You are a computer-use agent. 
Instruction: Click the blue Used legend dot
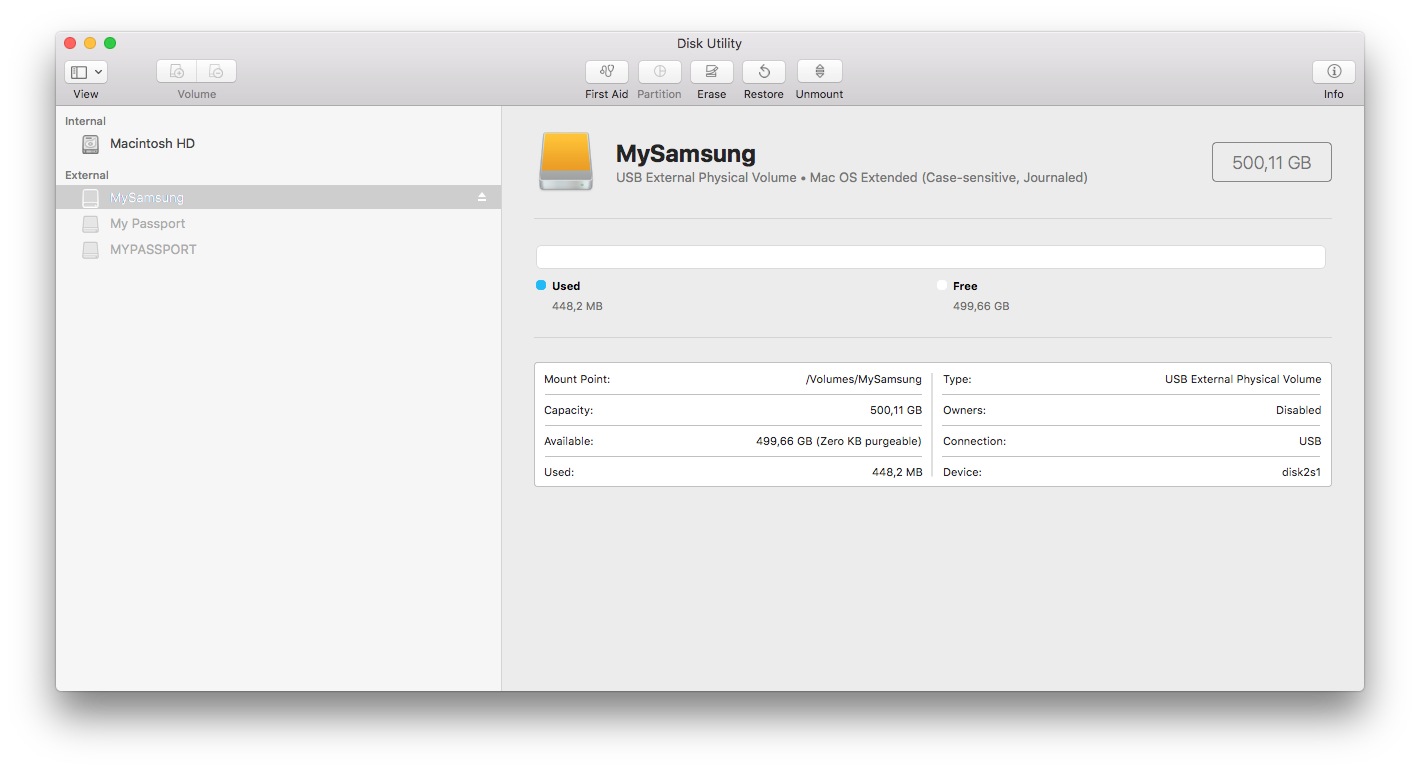(x=541, y=285)
